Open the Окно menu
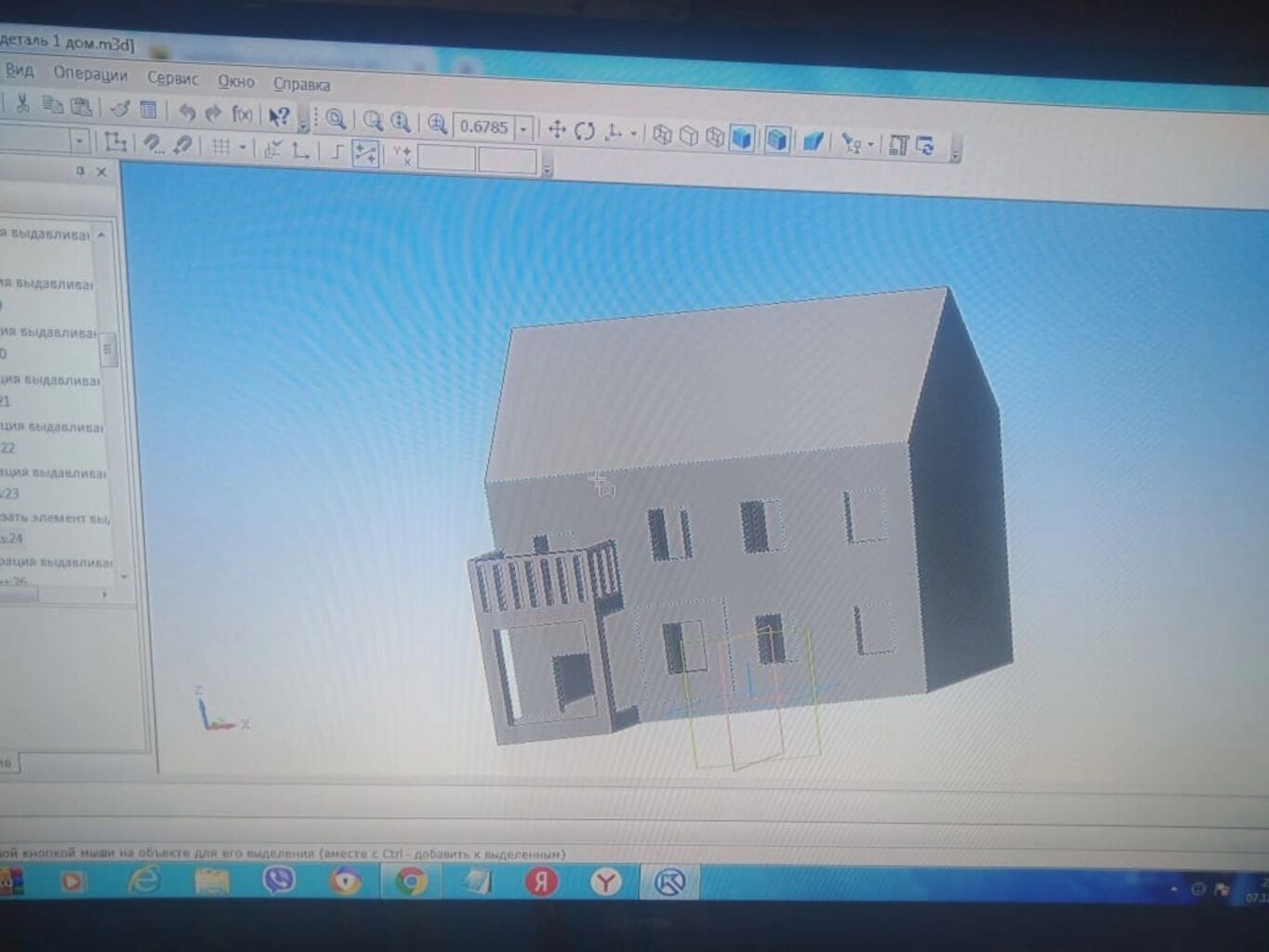1269x952 pixels. (236, 81)
